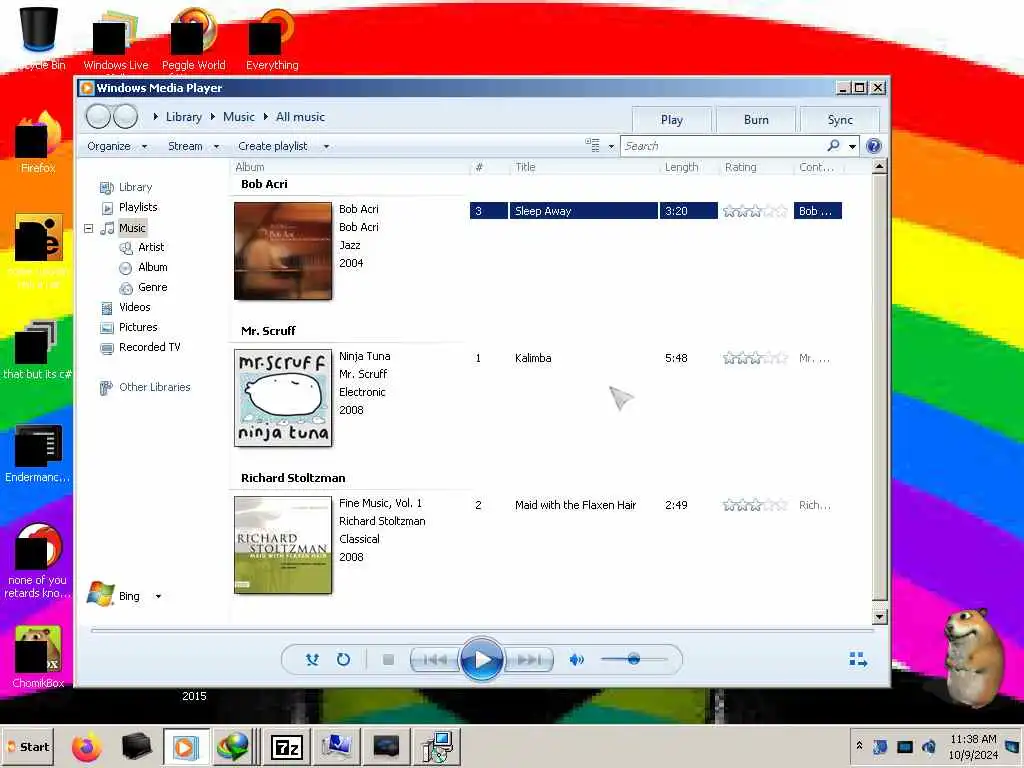Sort by the Rating column header

[741, 167]
